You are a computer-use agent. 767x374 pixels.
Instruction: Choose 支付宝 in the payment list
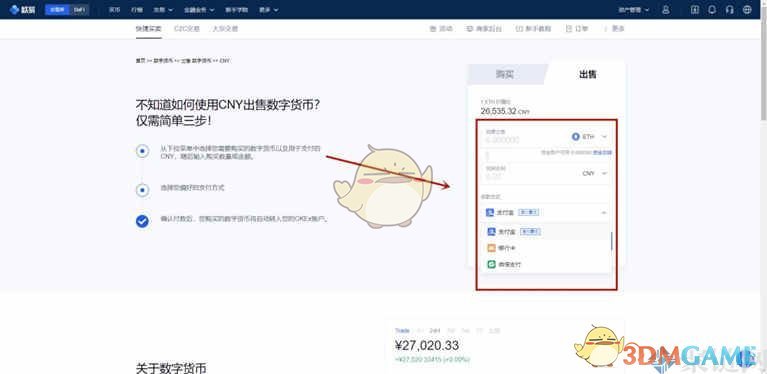point(545,232)
